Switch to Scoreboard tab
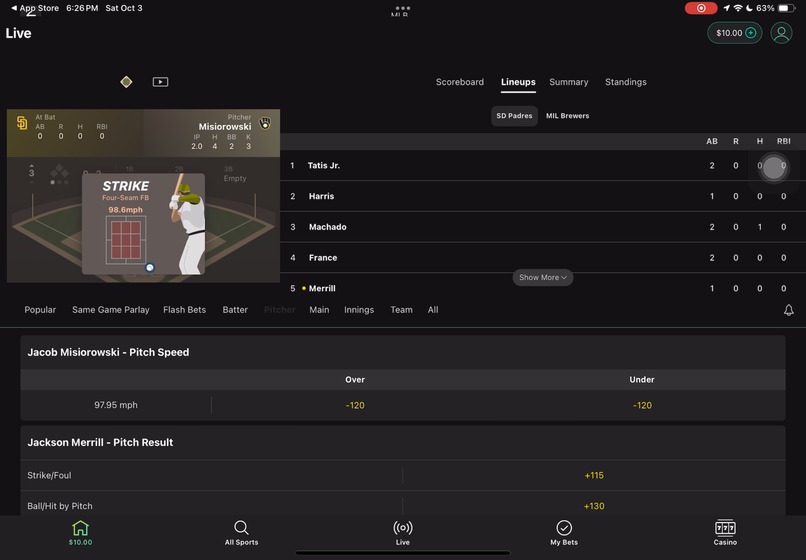Image resolution: width=806 pixels, height=560 pixels. (460, 82)
